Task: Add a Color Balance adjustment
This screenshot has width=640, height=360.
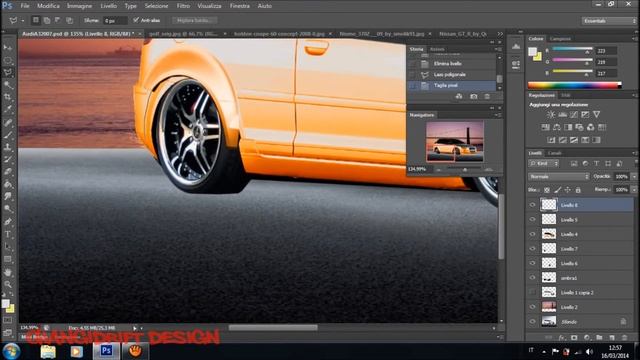Action: [557, 127]
